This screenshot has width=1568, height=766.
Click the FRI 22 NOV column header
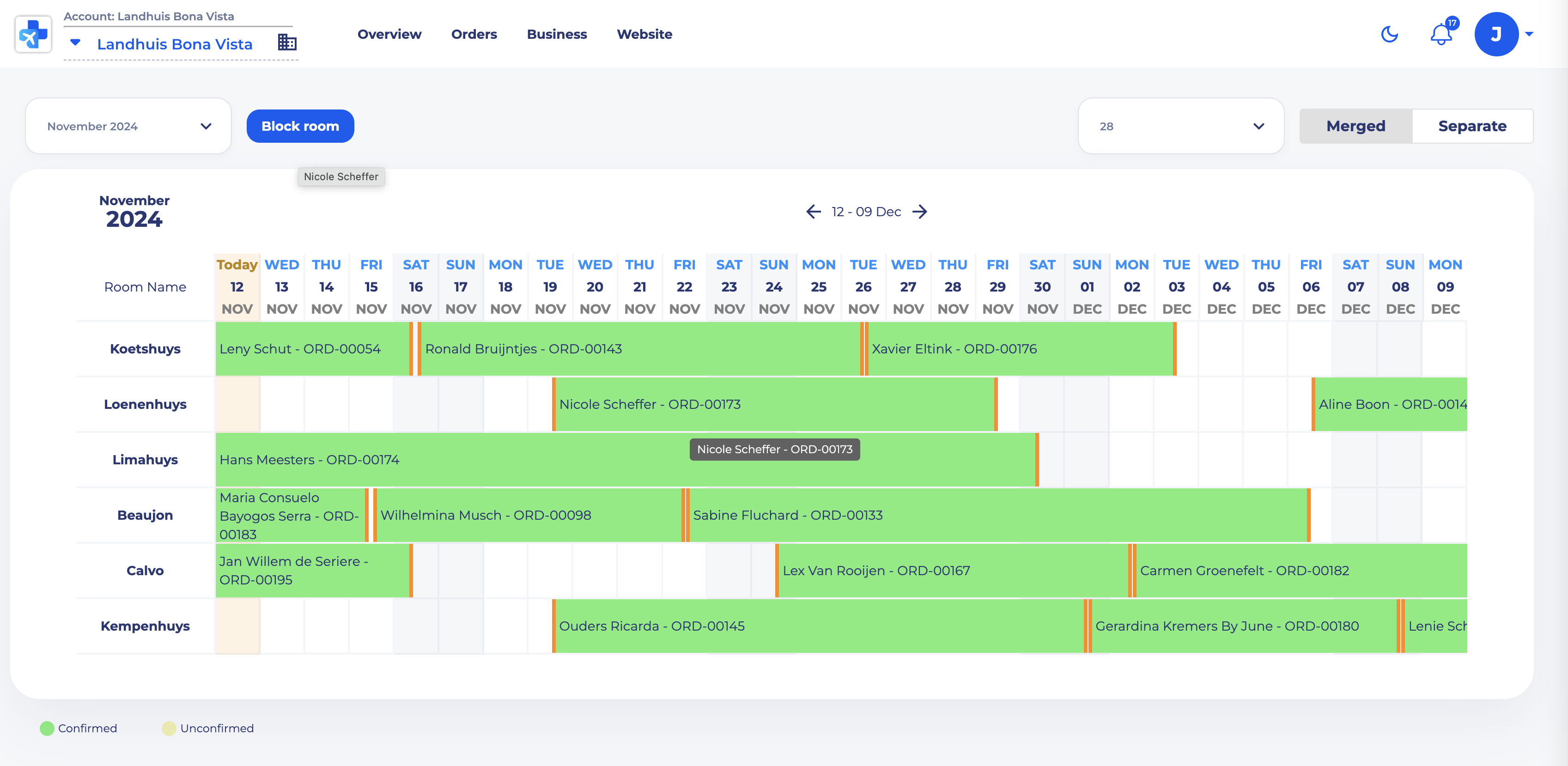[684, 286]
